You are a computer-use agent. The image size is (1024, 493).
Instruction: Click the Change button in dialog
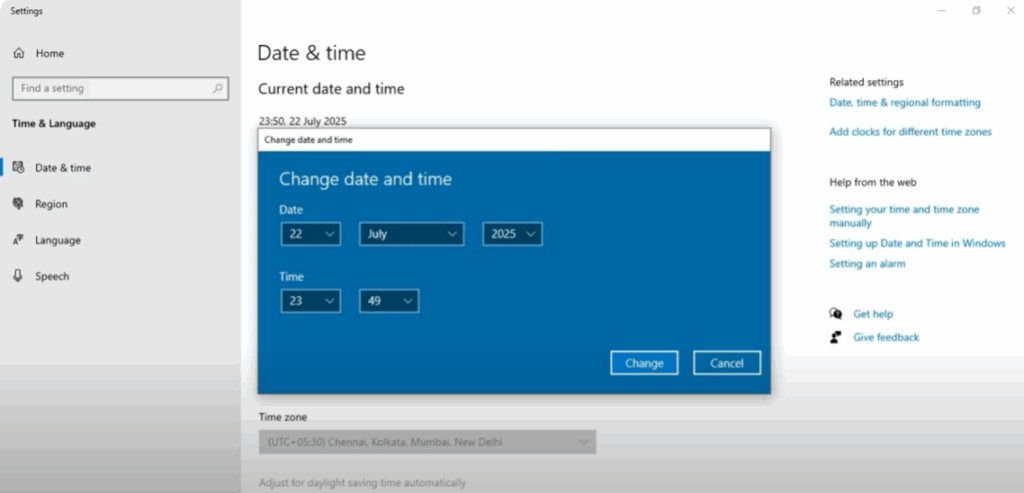coord(645,363)
